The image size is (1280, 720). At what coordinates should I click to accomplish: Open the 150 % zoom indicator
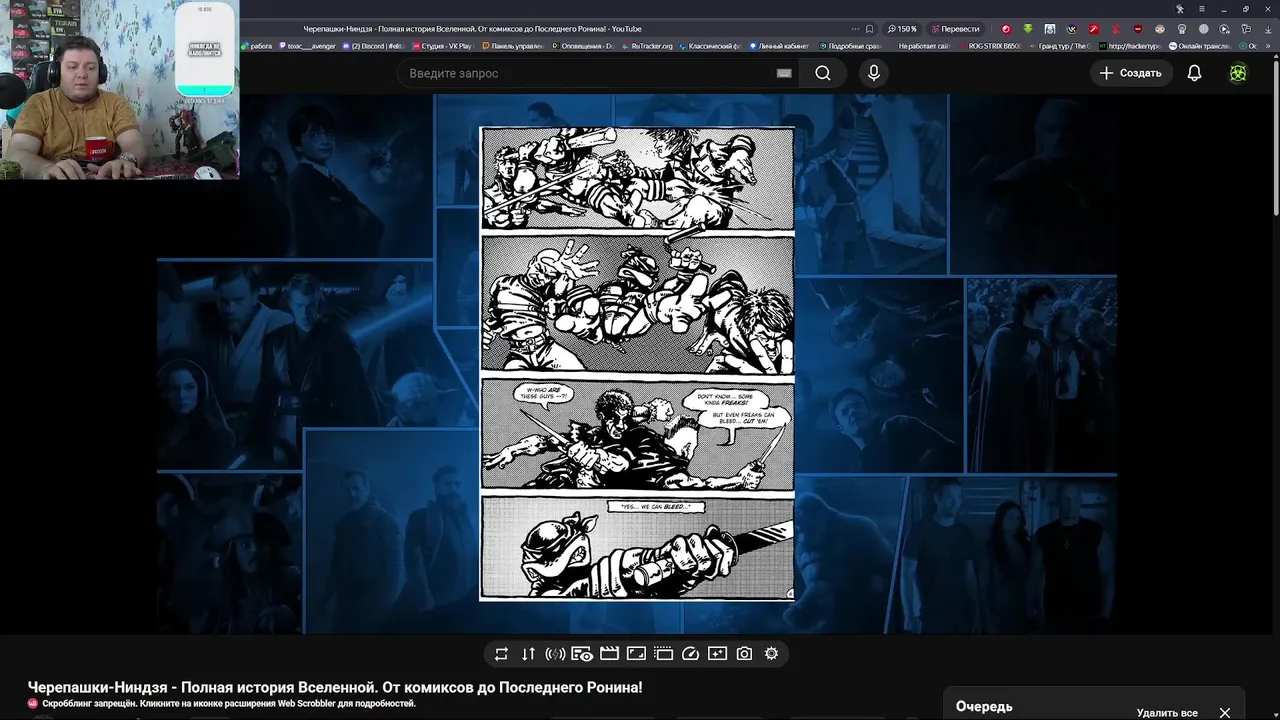[x=902, y=29]
